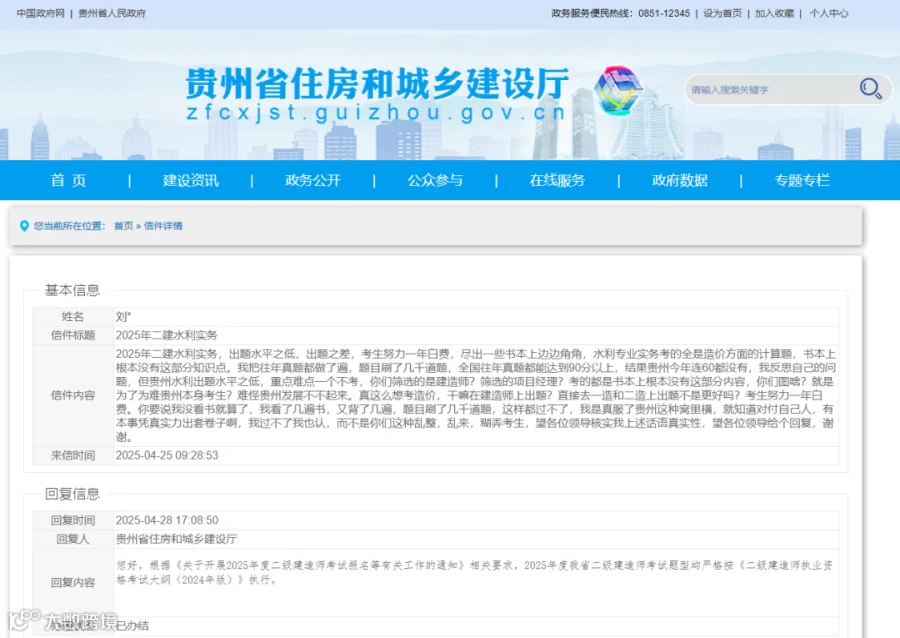900x638 pixels.
Task: Click the site title 贵州省住房和城乡建设厅
Action: [377, 84]
